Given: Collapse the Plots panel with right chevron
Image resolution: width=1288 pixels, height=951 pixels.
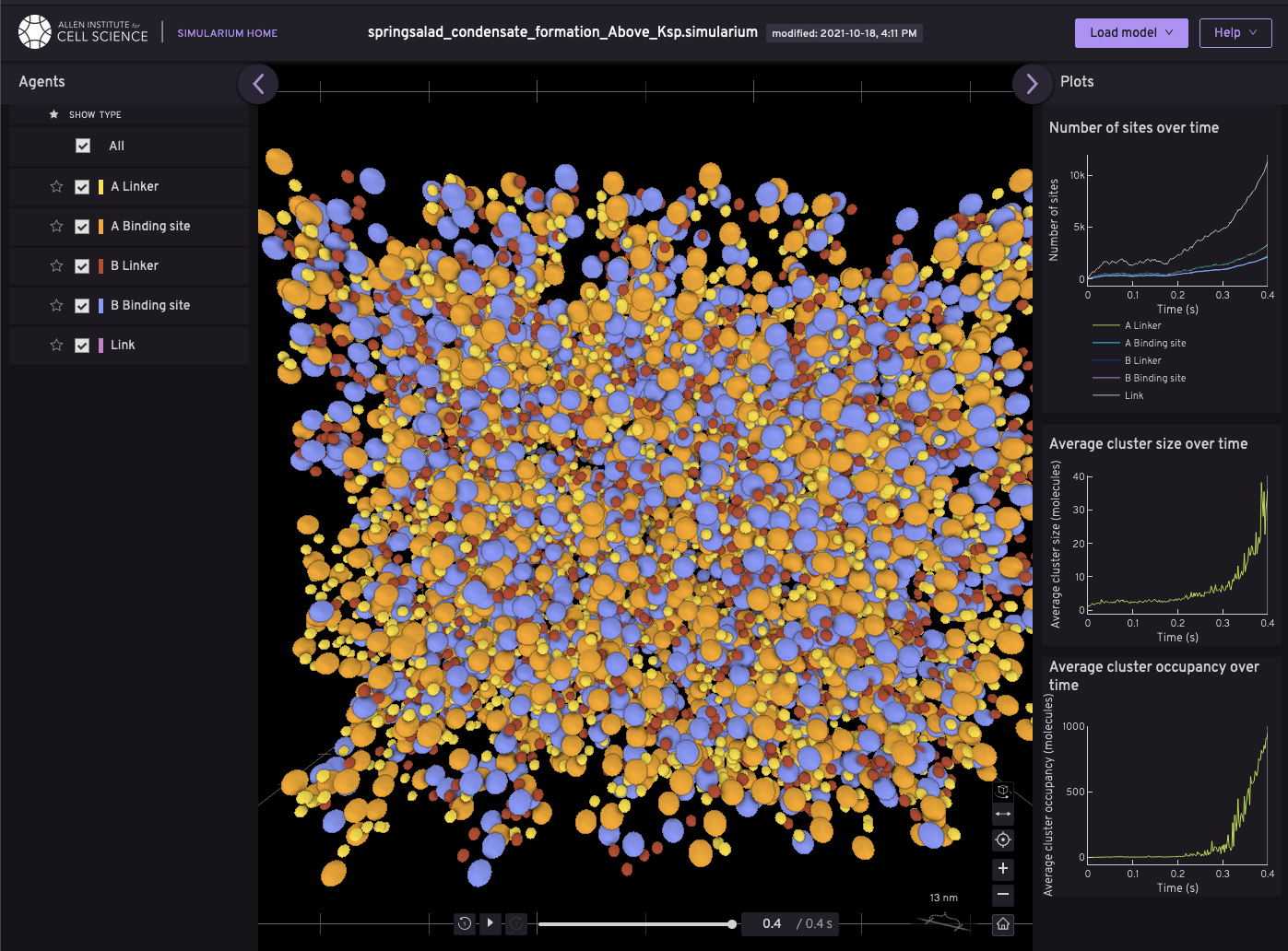Looking at the screenshot, I should 1032,83.
